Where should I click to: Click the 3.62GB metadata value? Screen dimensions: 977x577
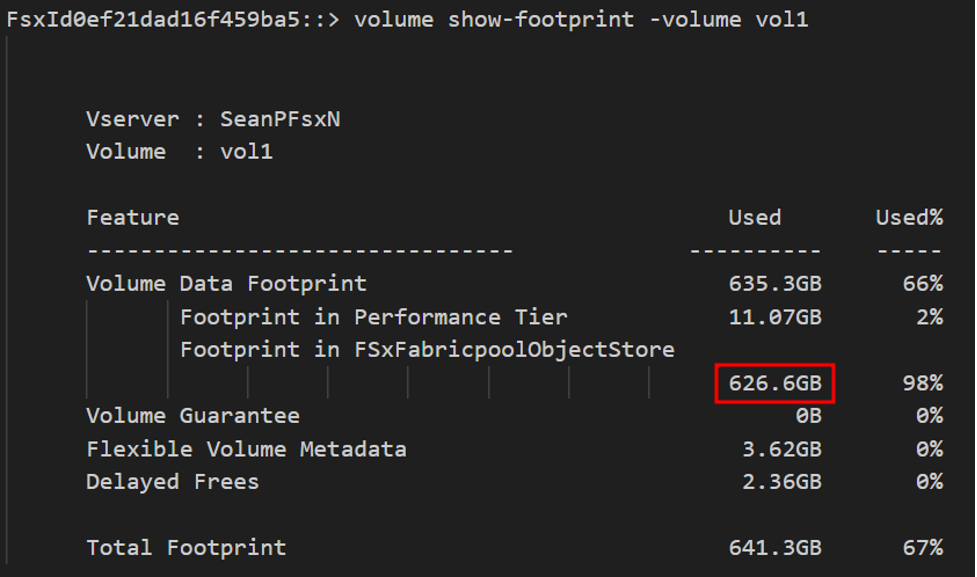tap(781, 449)
